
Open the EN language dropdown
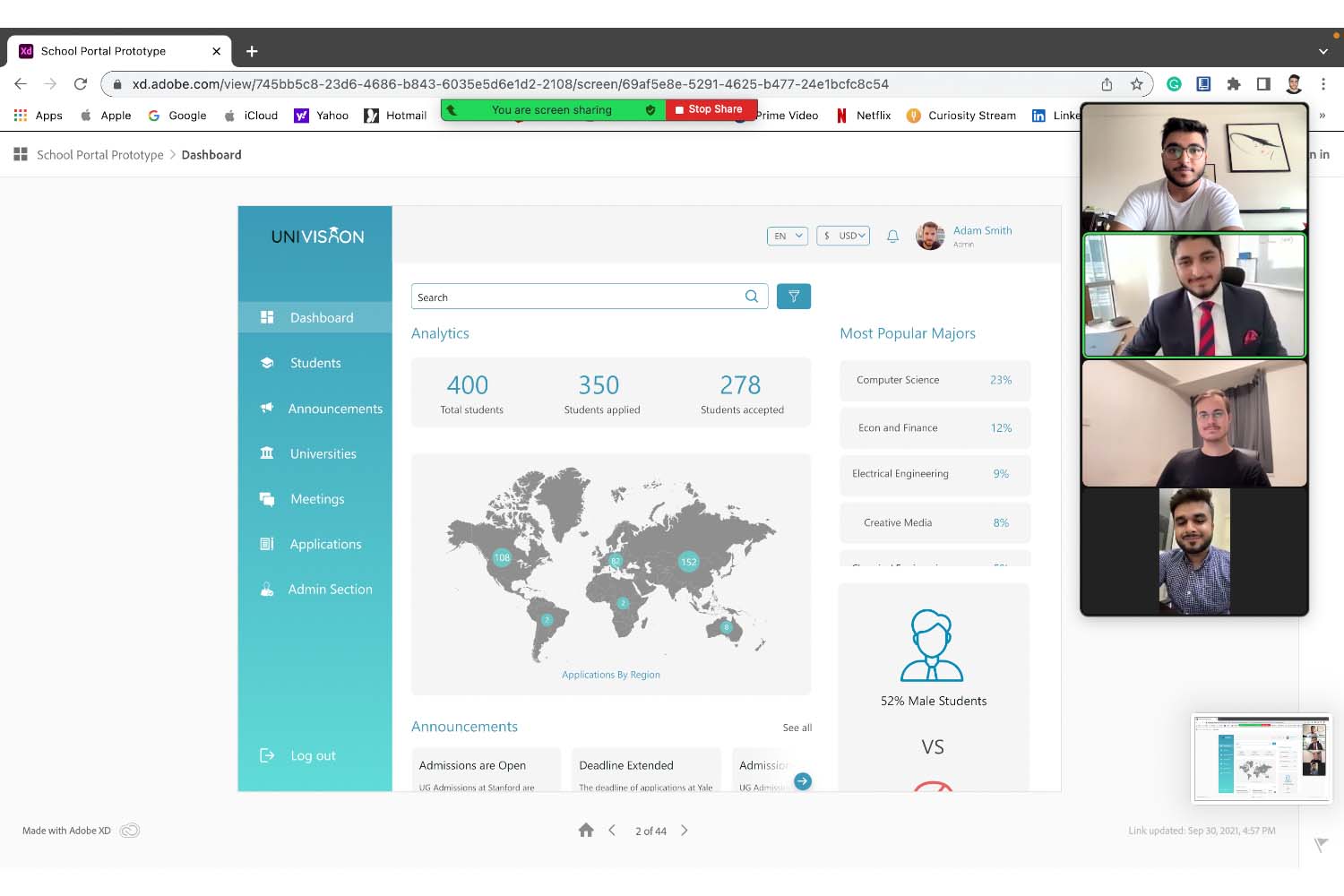[x=787, y=236]
